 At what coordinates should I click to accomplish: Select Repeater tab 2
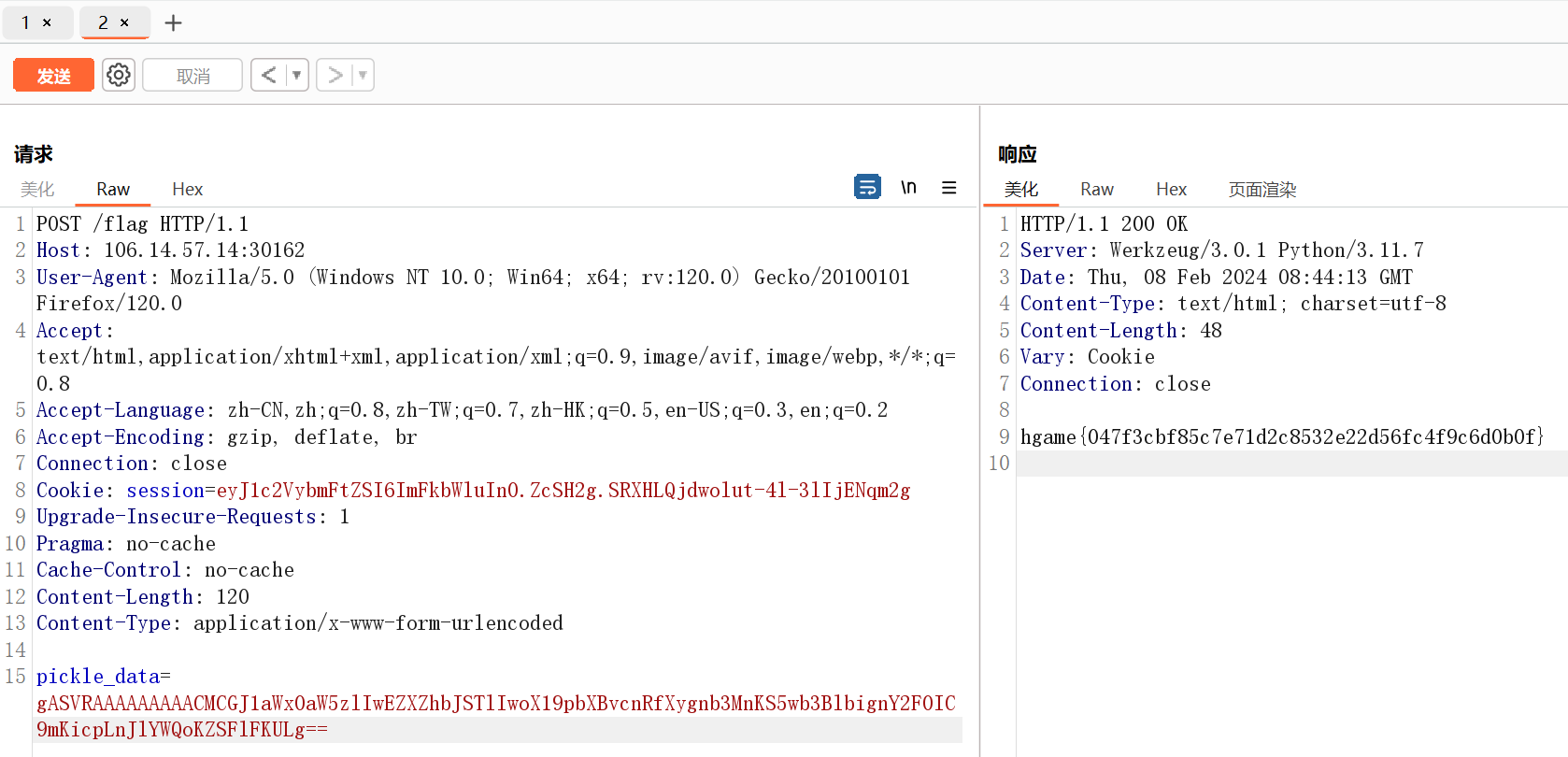tap(104, 22)
